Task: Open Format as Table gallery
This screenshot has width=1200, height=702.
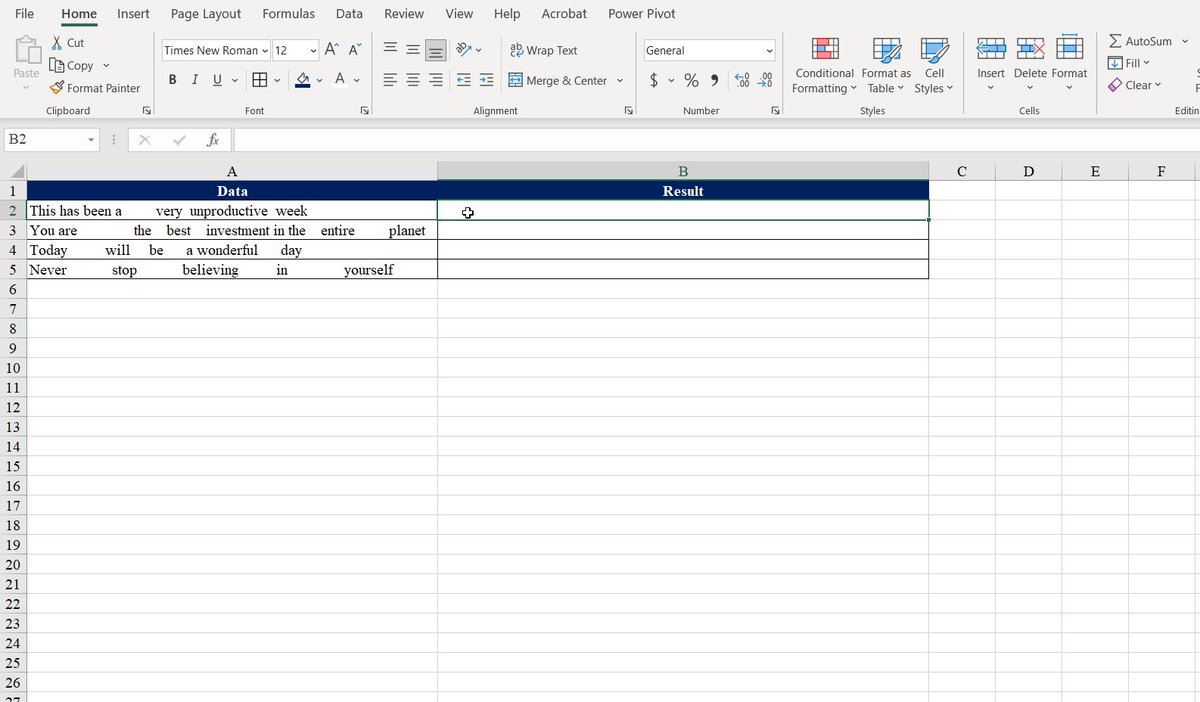Action: (x=886, y=66)
